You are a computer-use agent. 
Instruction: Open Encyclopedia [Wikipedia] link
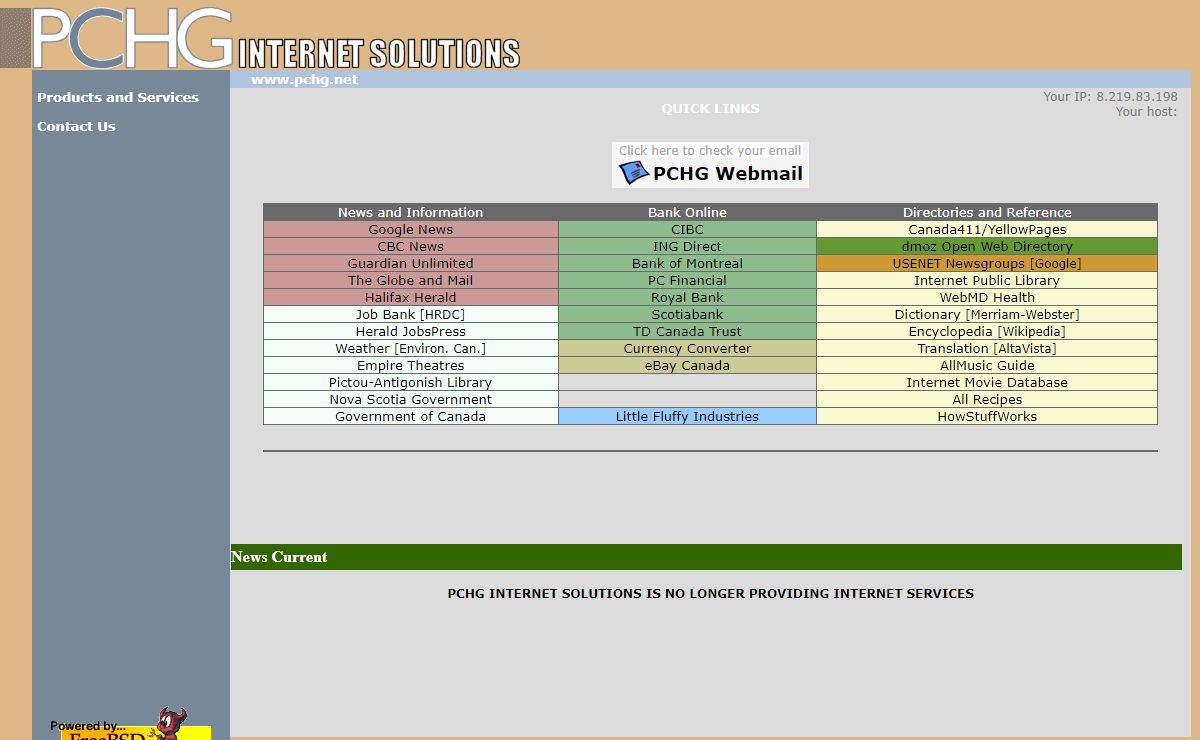click(x=987, y=332)
